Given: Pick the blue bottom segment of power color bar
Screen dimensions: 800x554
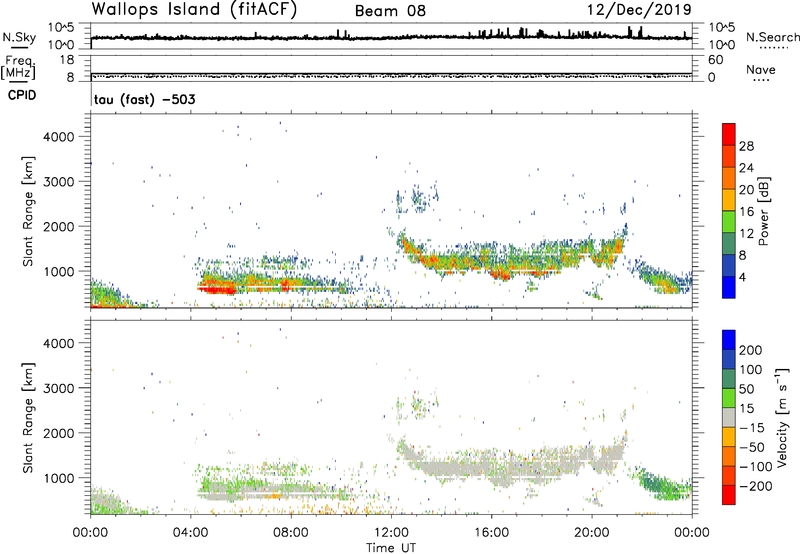Looking at the screenshot, I should [729, 287].
